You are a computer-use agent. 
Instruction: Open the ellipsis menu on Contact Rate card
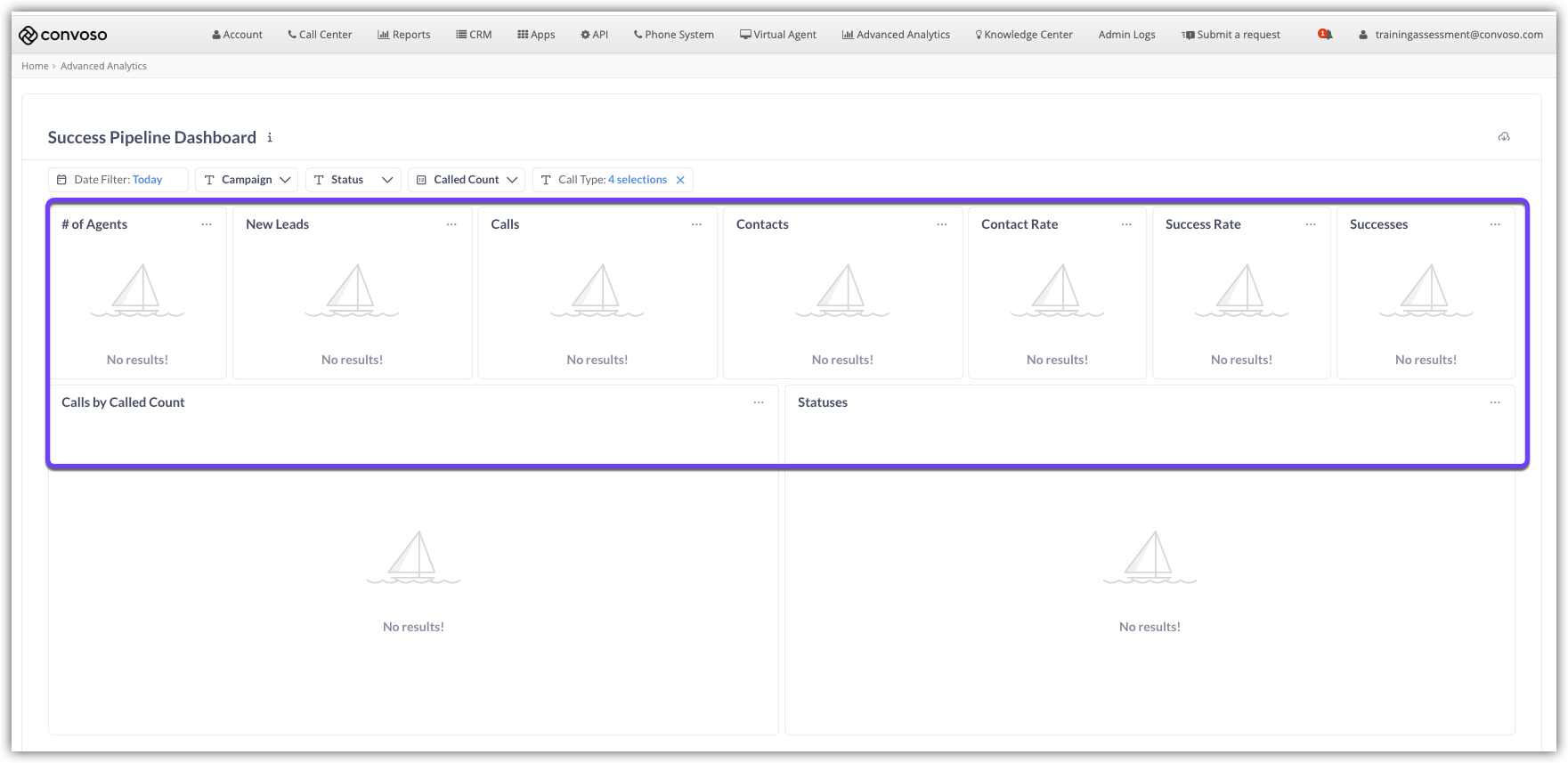(x=1126, y=224)
